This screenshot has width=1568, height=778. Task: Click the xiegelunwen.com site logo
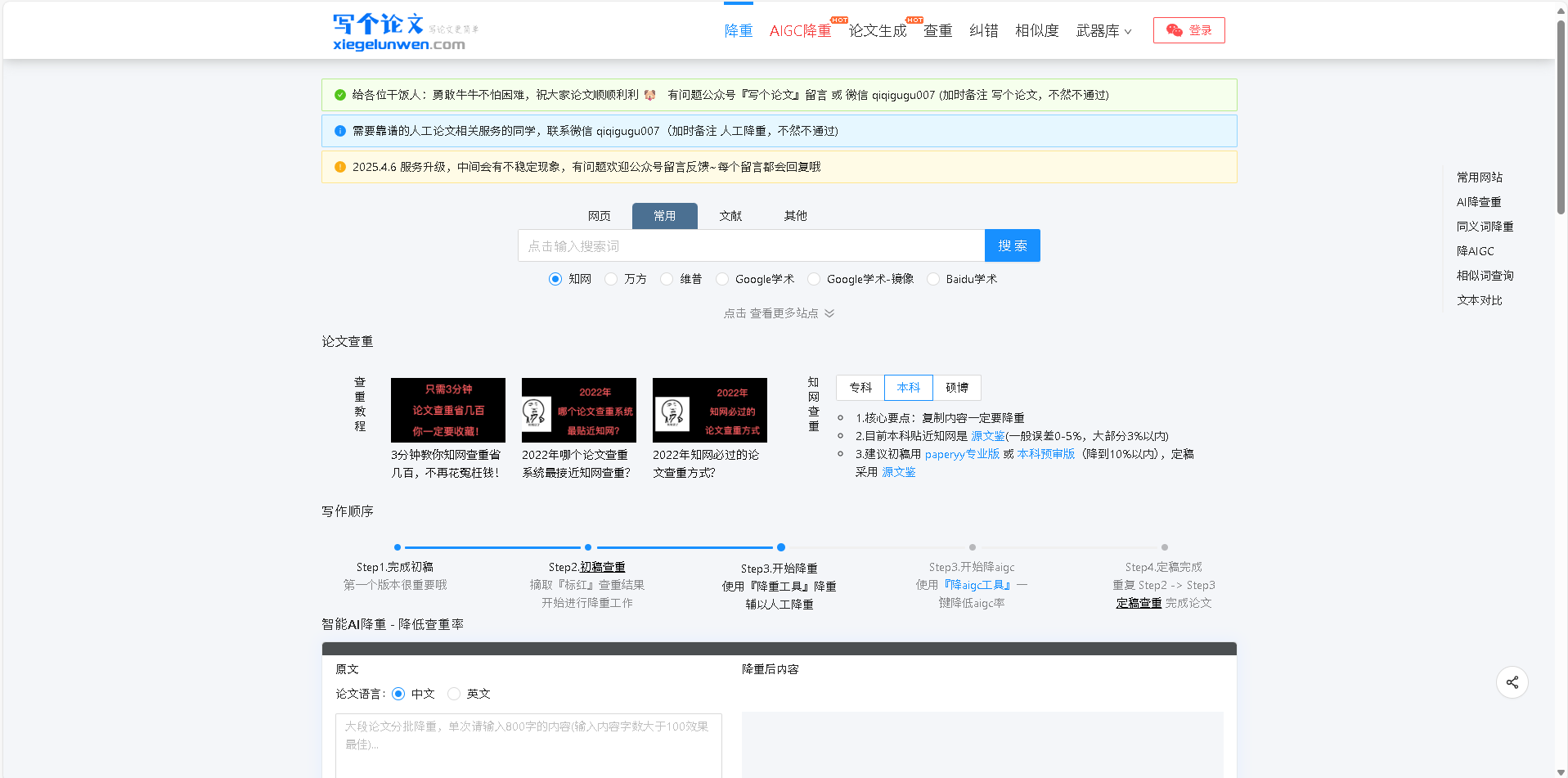pyautogui.click(x=399, y=29)
